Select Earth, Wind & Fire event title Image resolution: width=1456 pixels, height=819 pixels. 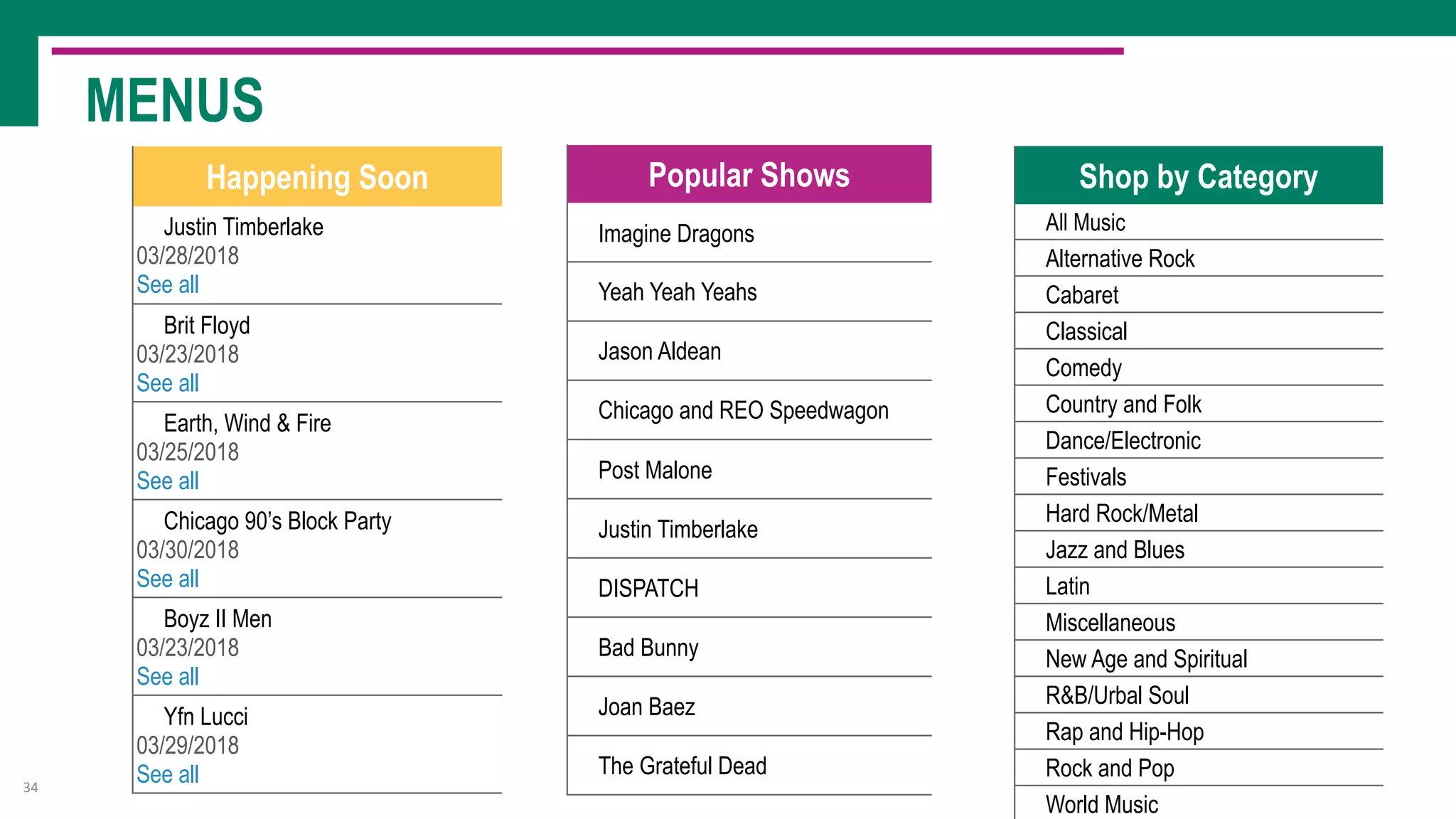point(247,424)
